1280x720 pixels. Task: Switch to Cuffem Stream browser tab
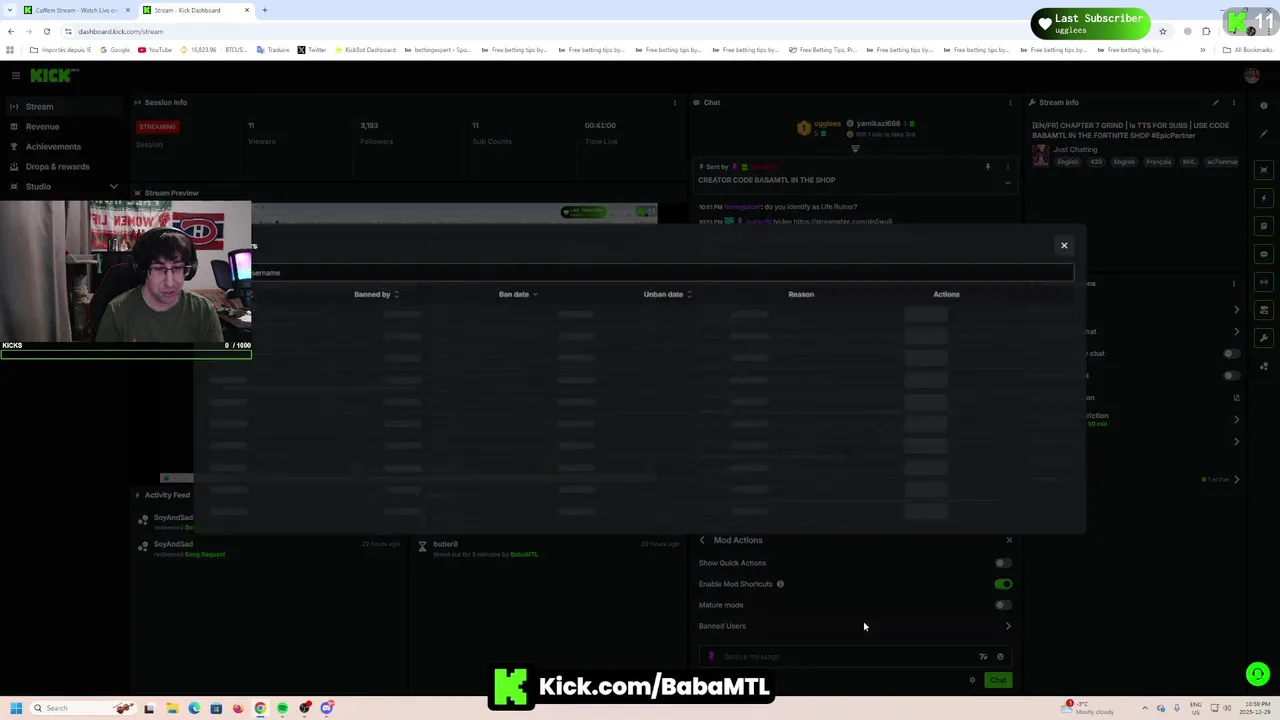tap(76, 10)
